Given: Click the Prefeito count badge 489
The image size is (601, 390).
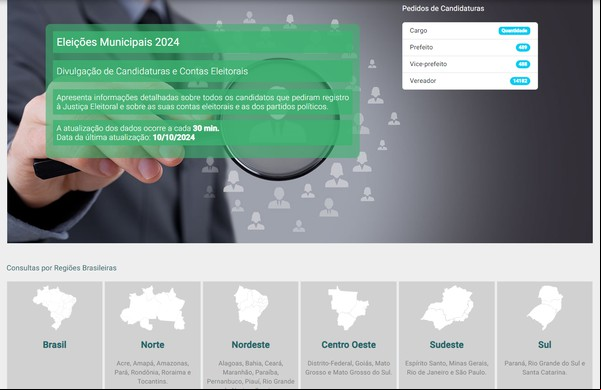Looking at the screenshot, I should click(x=523, y=48).
